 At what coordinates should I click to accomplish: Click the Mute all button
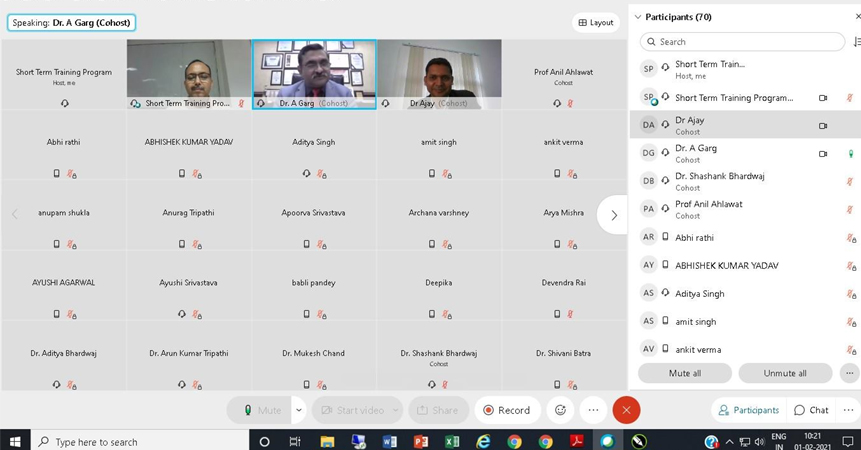(683, 373)
